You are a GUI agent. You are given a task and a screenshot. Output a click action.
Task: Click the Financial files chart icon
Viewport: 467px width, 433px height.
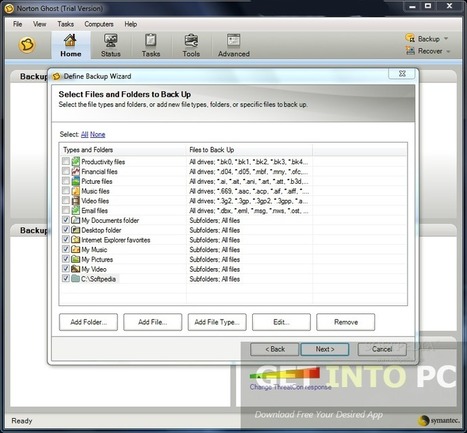pos(76,171)
